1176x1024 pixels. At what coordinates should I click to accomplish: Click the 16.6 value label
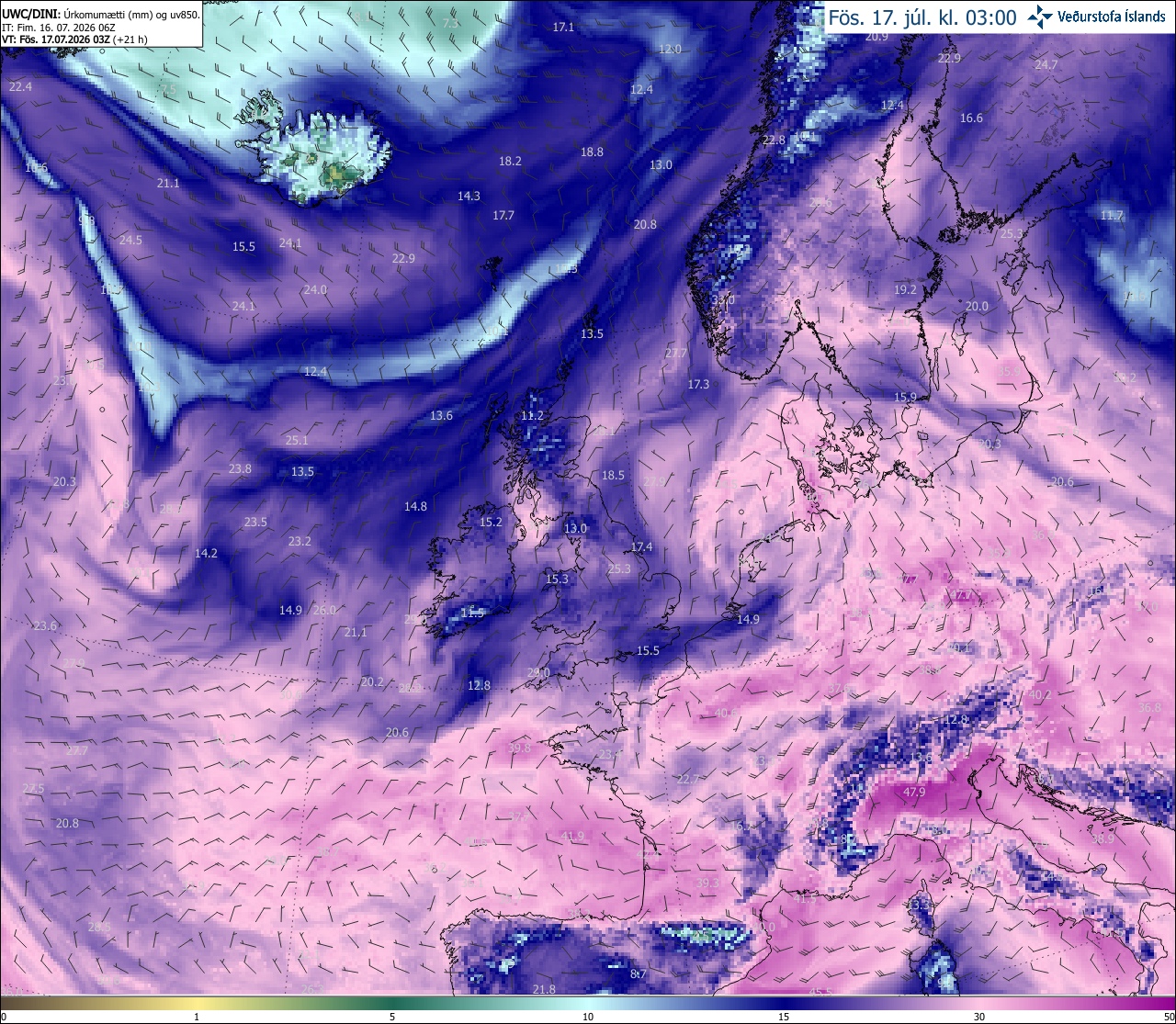point(971,118)
